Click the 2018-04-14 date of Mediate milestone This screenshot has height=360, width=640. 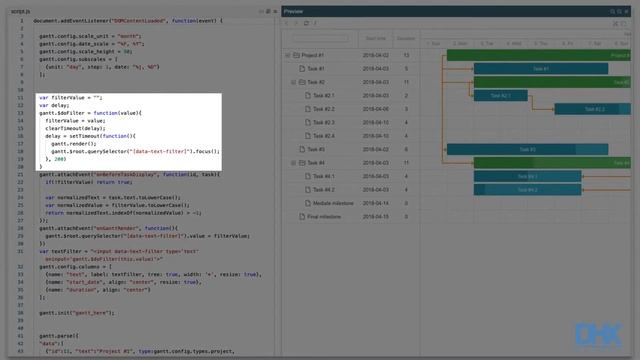coord(376,203)
